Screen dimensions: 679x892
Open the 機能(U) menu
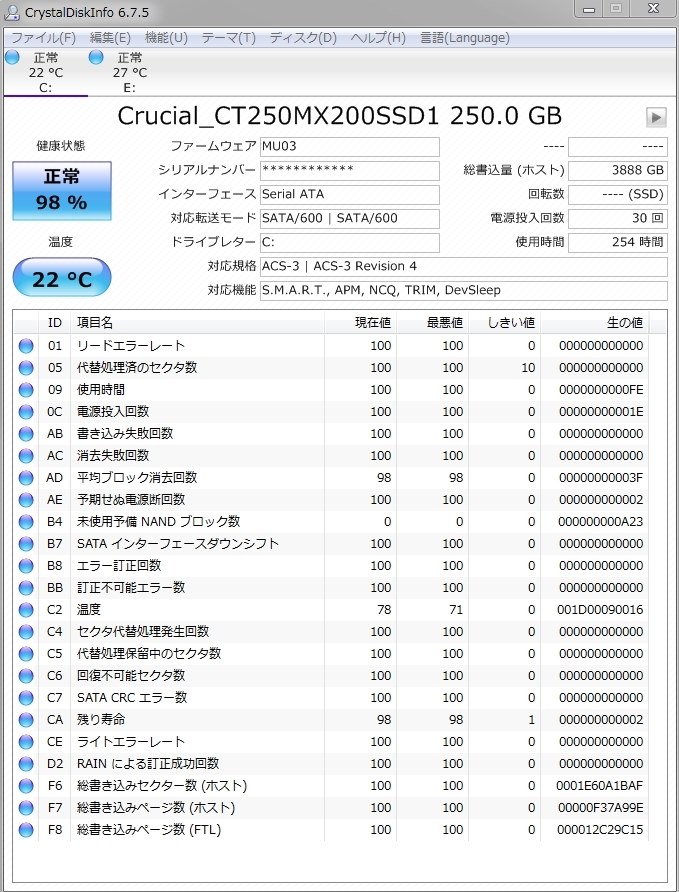(166, 38)
